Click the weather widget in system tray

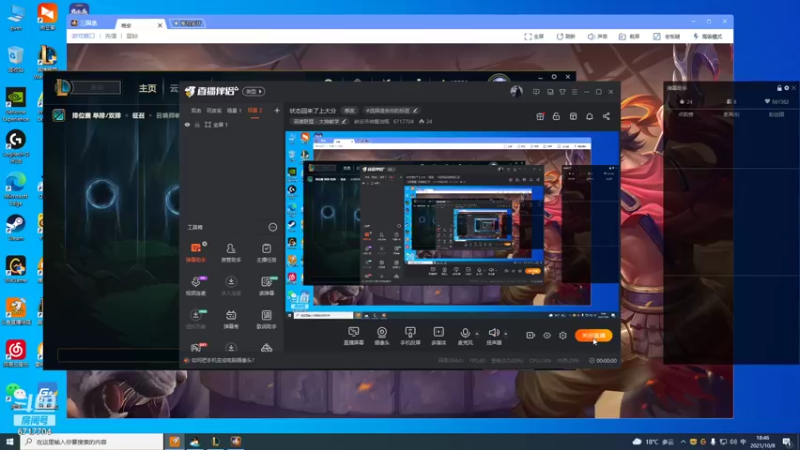(655, 441)
